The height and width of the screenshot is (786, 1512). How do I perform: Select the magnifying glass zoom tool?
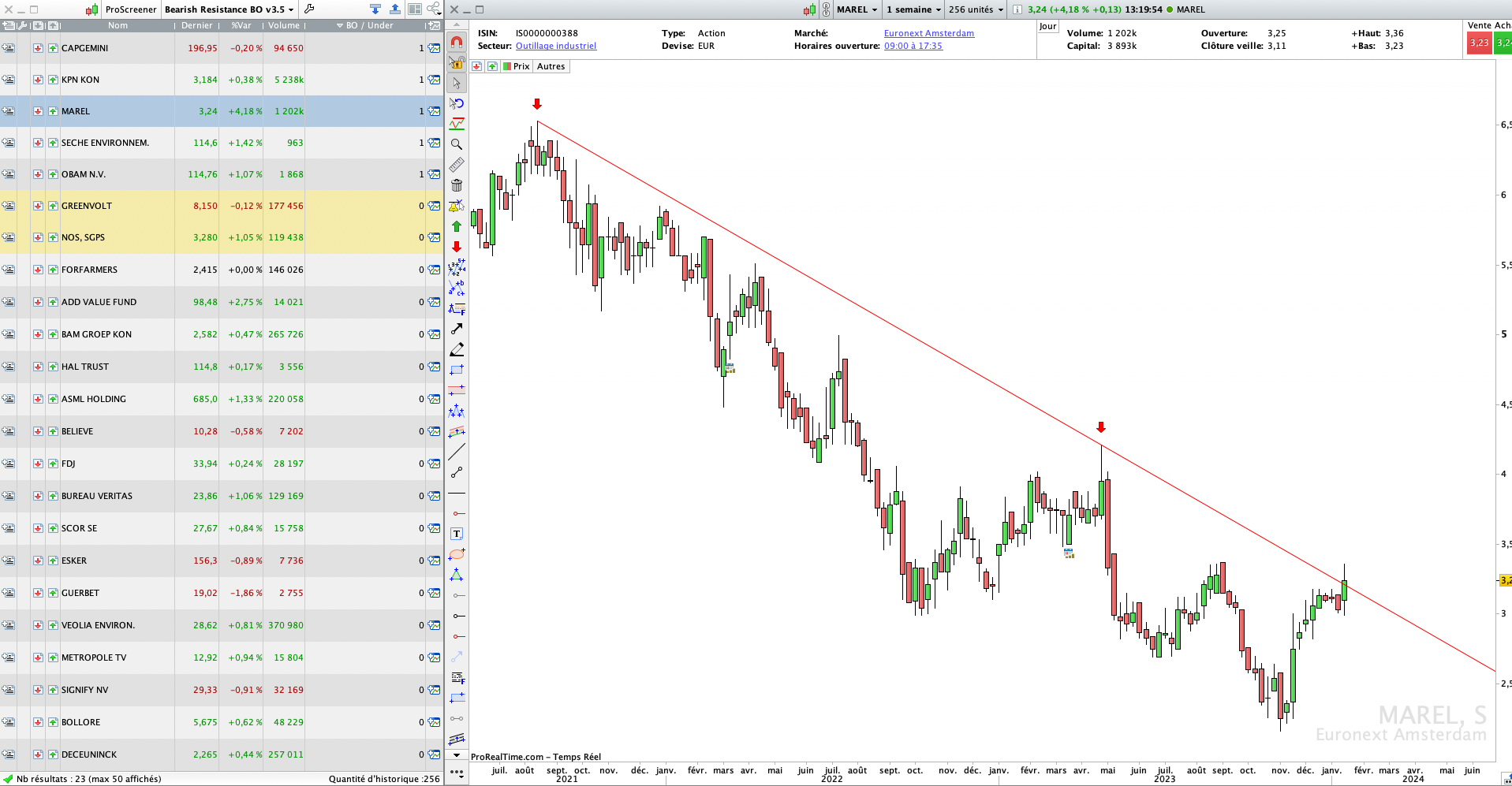click(x=457, y=144)
